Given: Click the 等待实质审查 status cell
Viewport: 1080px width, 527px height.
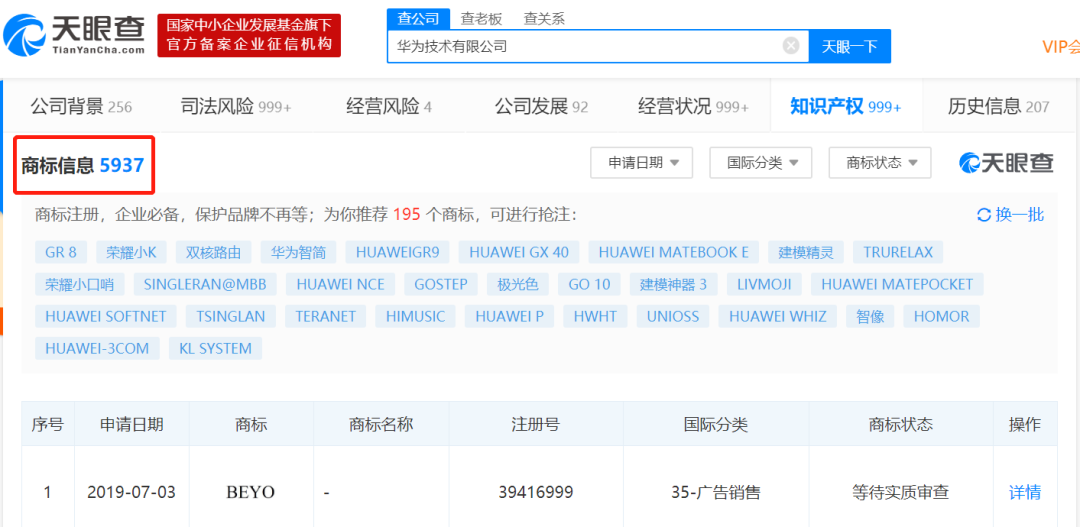Looking at the screenshot, I should point(900,493).
